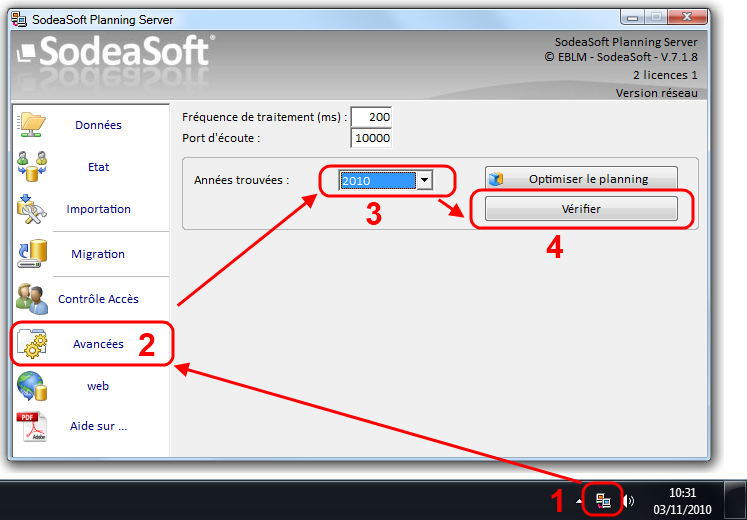
Task: Click the Optimiser le planning button
Action: (581, 179)
